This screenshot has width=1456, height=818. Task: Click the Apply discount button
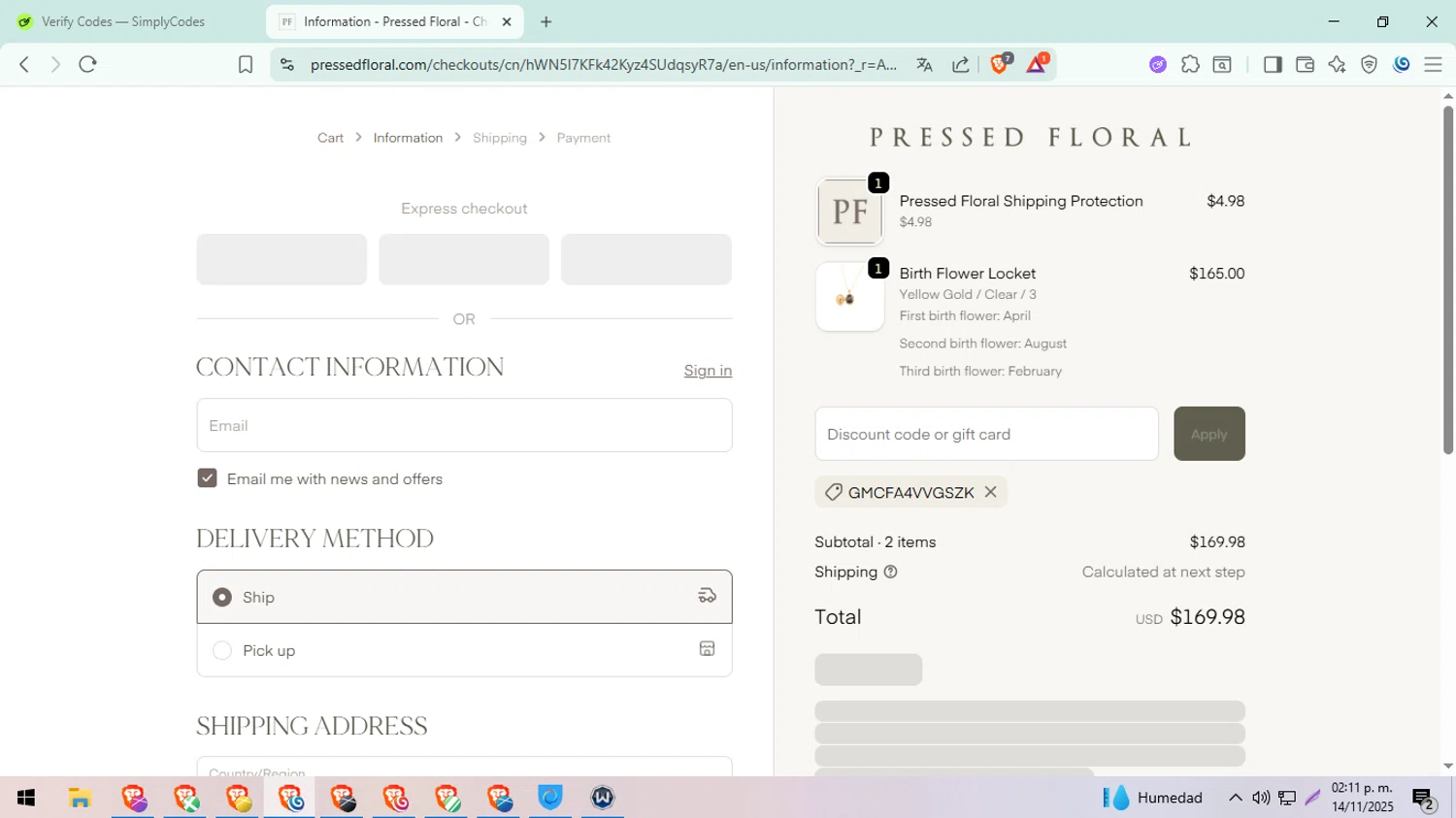[1208, 434]
